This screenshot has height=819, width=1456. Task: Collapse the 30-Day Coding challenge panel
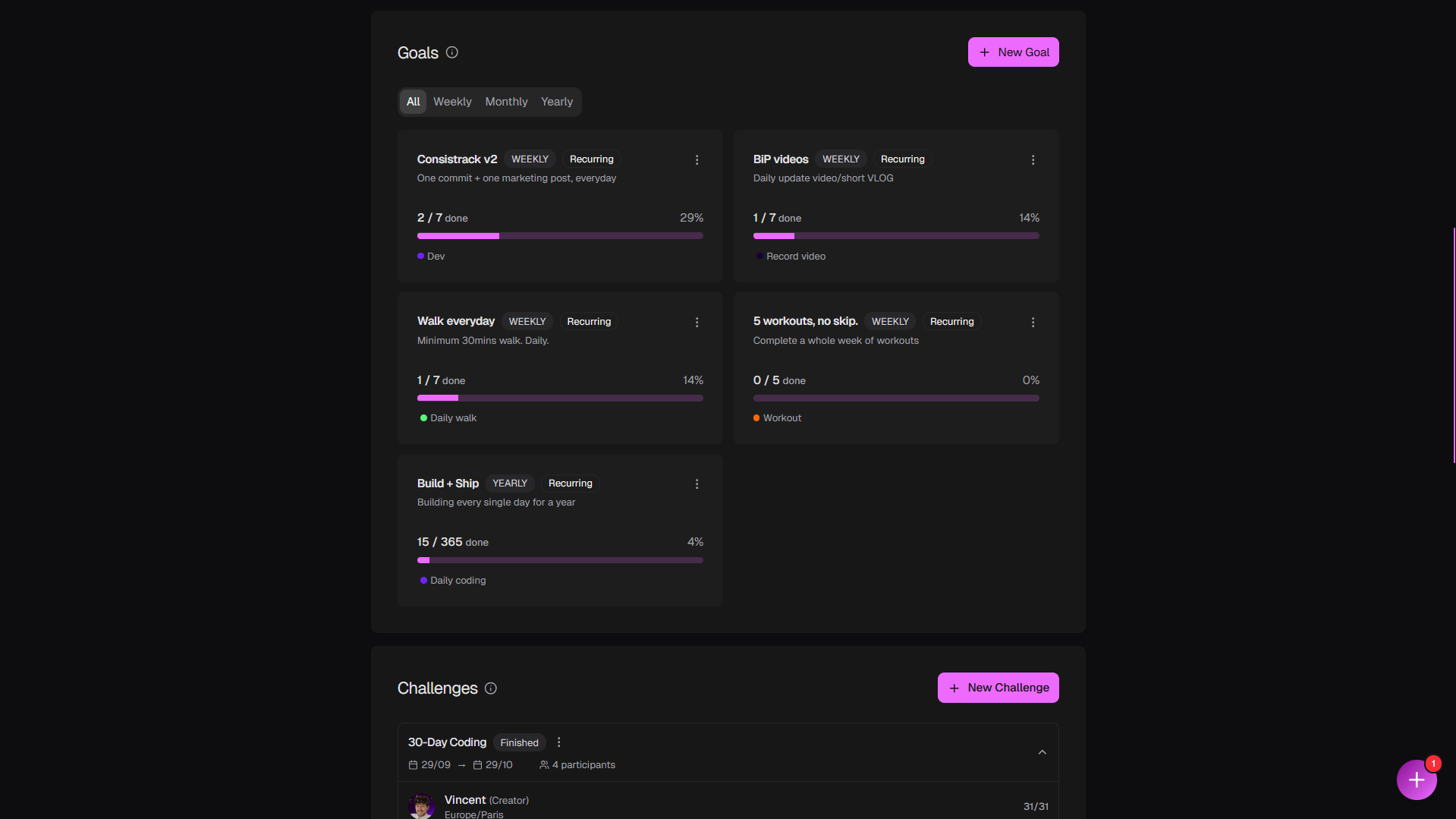pos(1042,752)
